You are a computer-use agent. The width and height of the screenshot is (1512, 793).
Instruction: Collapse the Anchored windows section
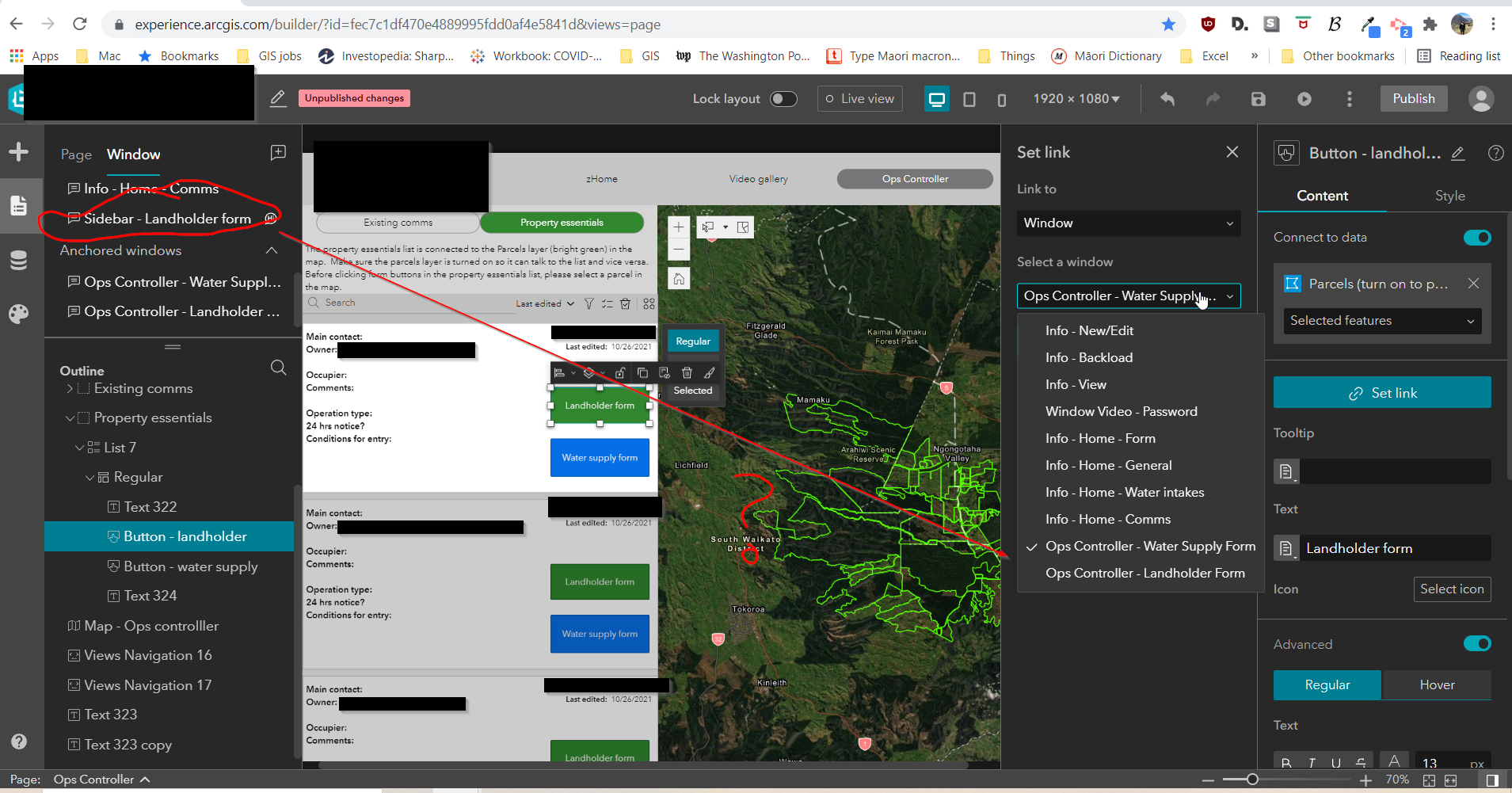tap(272, 250)
